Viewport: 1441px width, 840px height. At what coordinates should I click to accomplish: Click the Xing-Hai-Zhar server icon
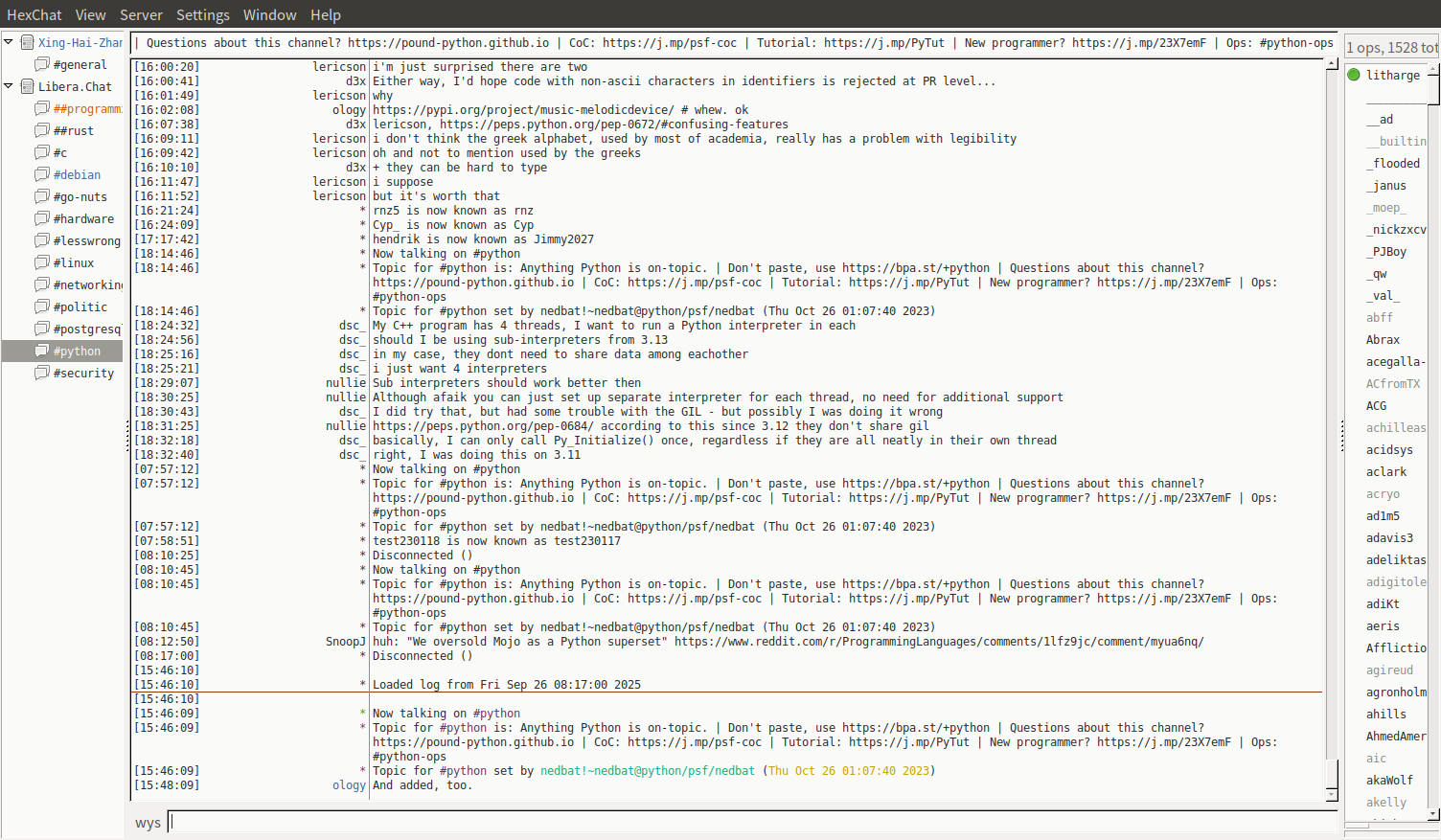[28, 42]
